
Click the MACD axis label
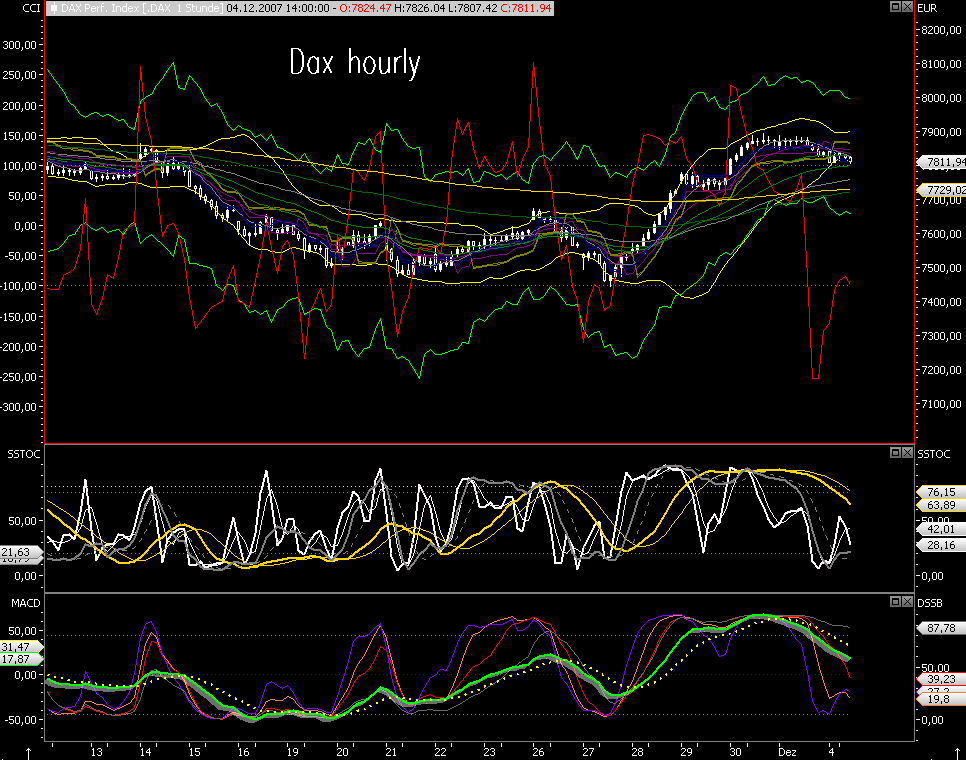26,603
